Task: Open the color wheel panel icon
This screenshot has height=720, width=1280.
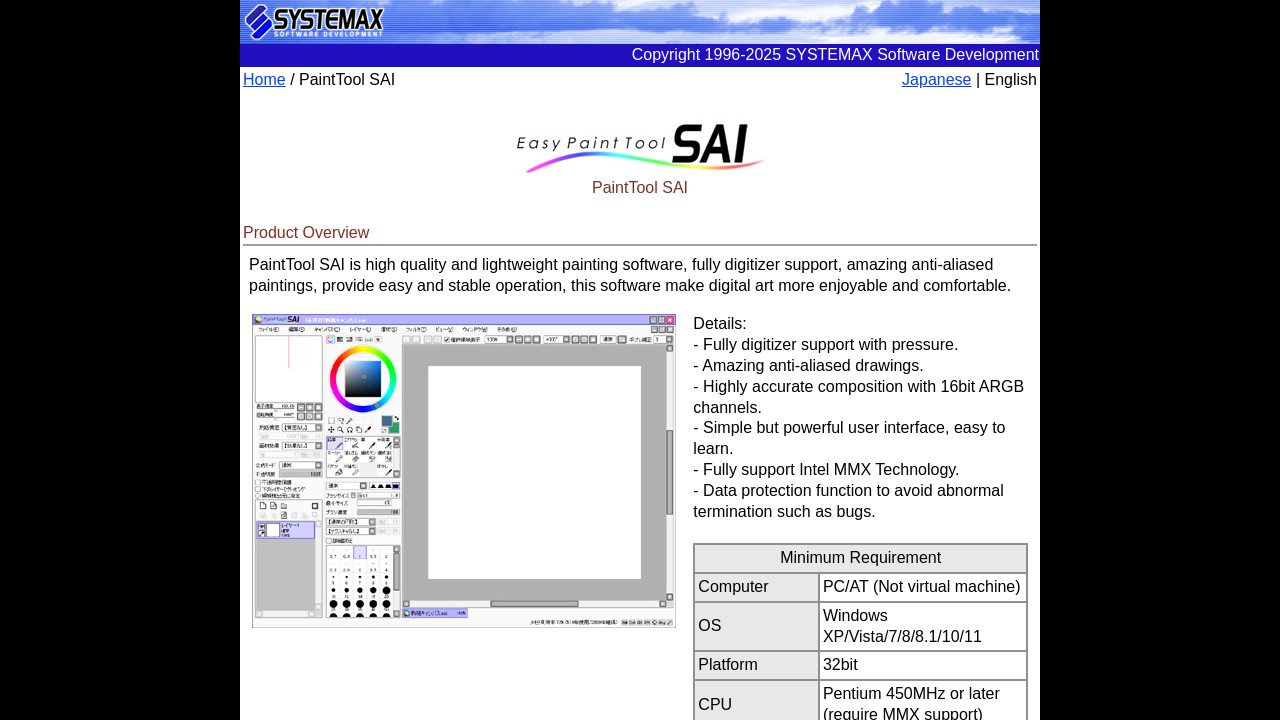Action: (331, 340)
